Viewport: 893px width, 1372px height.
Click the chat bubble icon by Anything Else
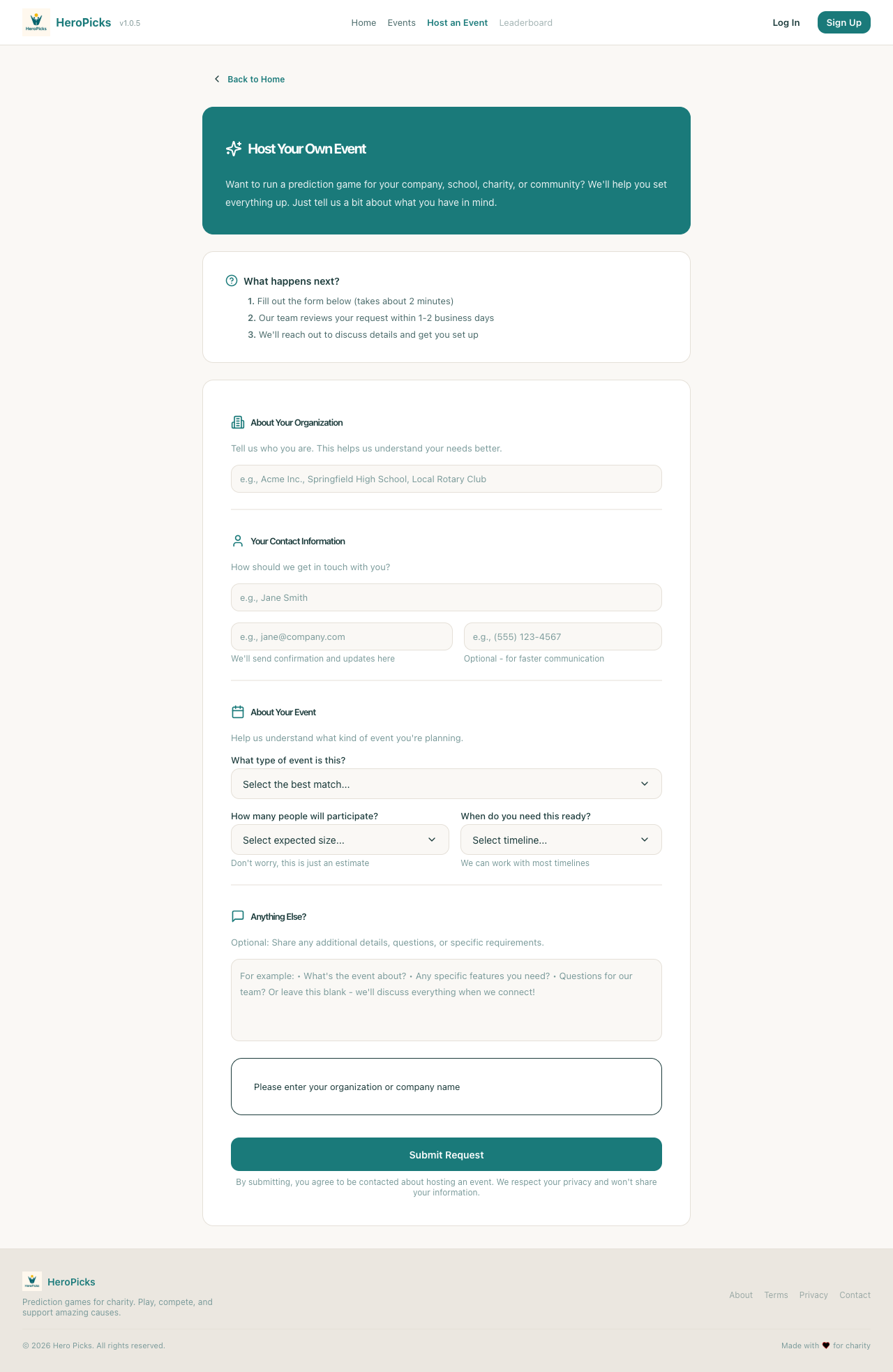(238, 916)
